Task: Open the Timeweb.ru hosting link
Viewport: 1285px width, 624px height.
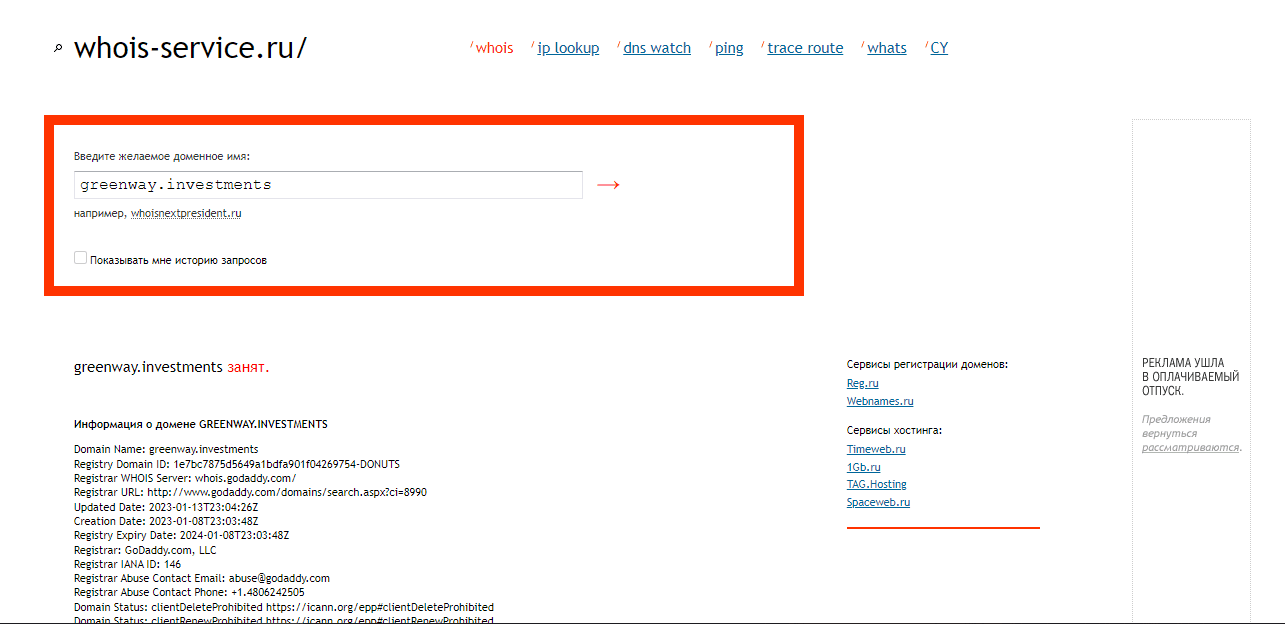Action: click(876, 449)
